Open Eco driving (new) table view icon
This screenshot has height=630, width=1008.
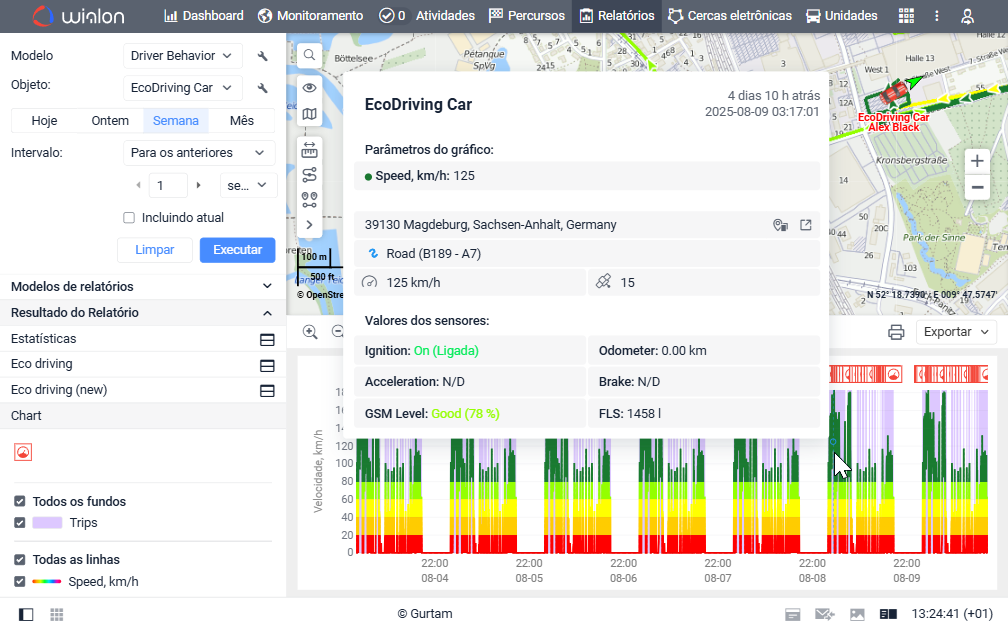[x=267, y=391]
